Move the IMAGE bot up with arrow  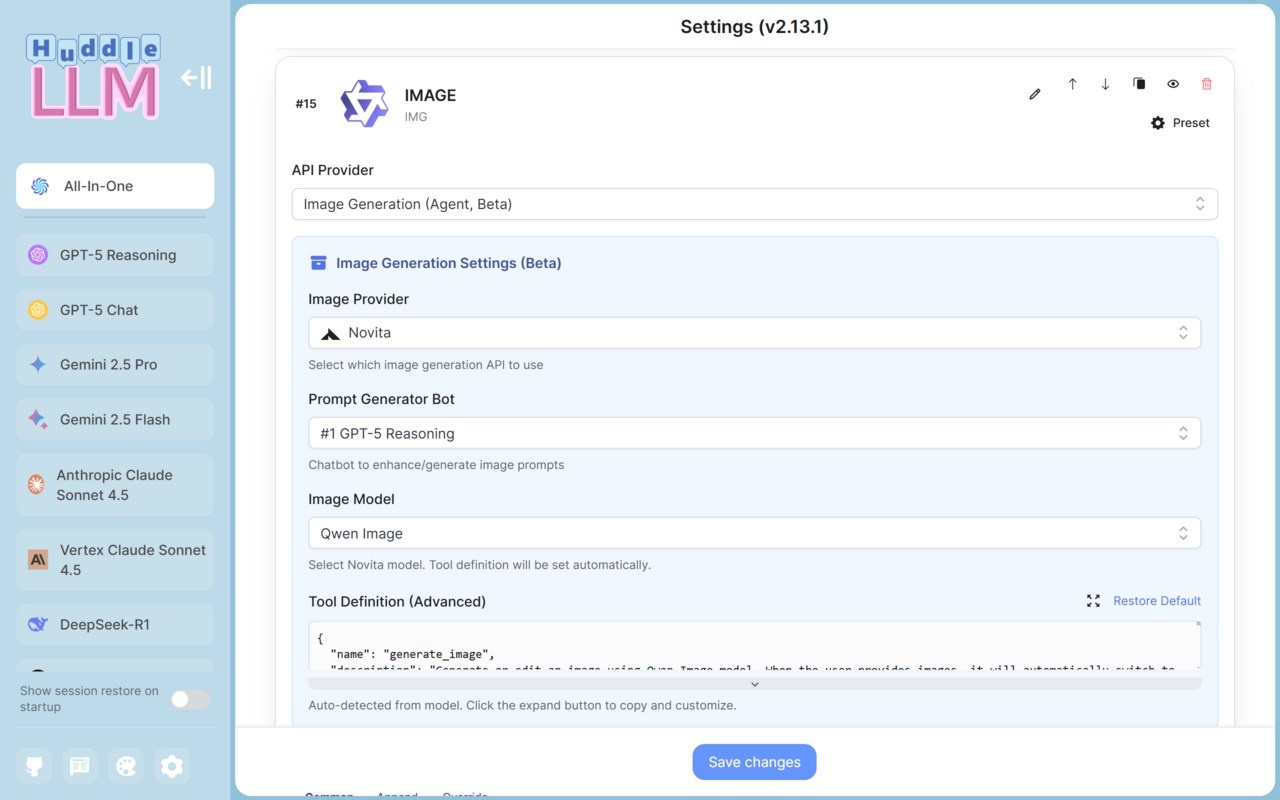[x=1072, y=84]
